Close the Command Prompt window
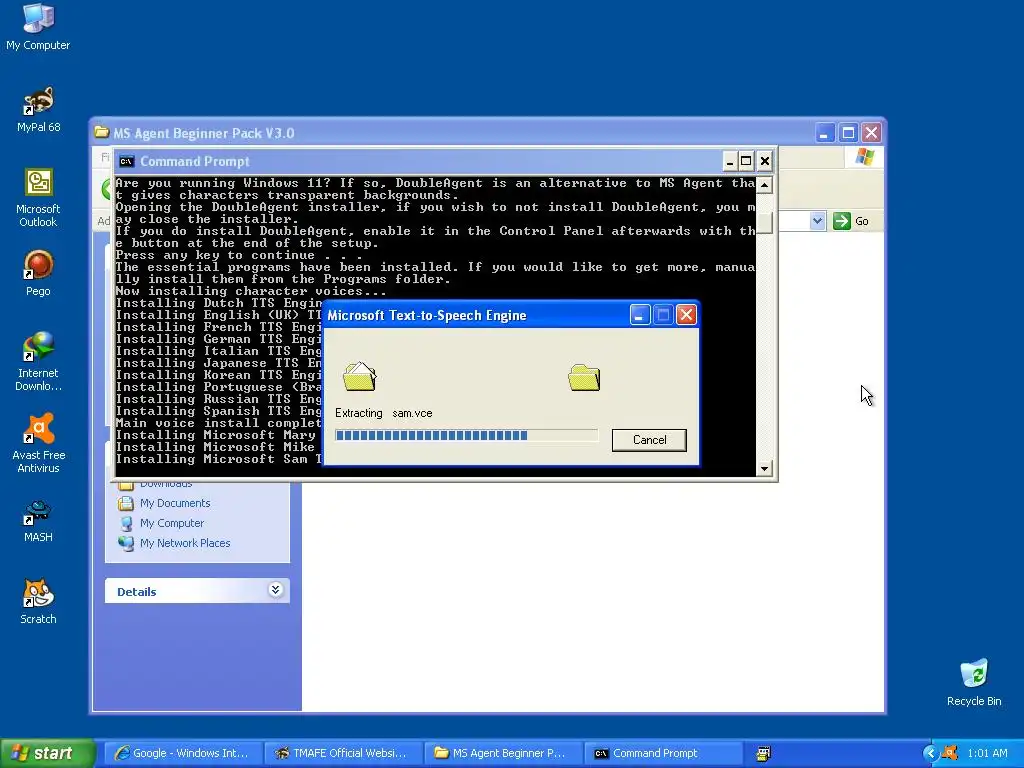The image size is (1024, 768). pyautogui.click(x=765, y=161)
